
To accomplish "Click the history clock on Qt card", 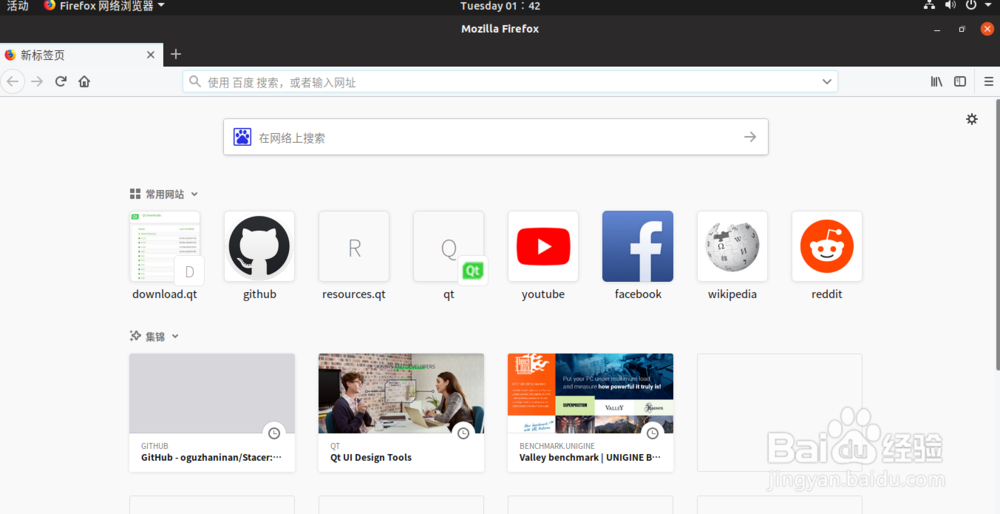I will 464,433.
